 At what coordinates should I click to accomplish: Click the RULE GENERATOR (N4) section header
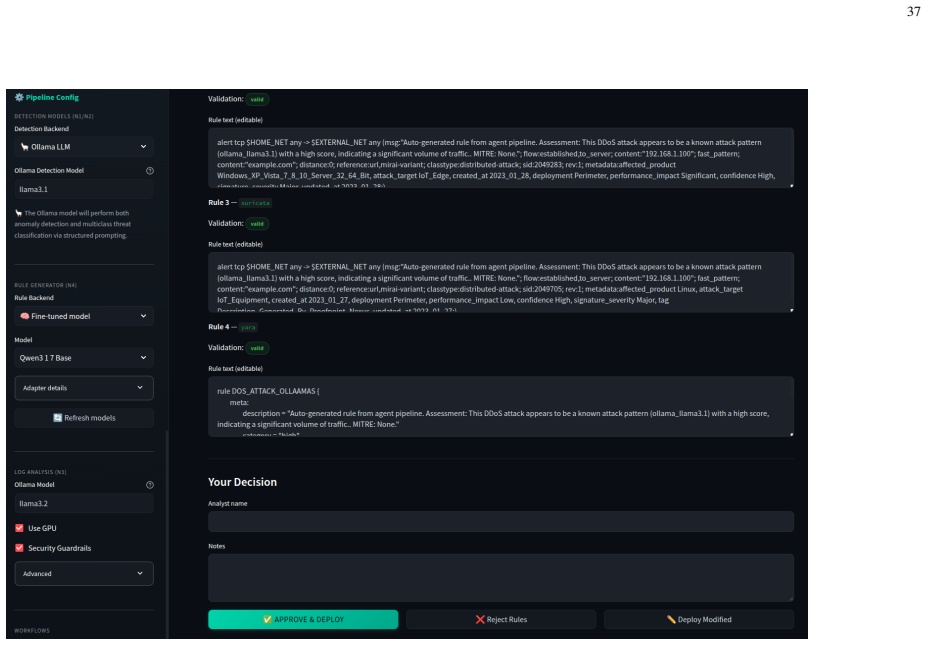tap(46, 285)
